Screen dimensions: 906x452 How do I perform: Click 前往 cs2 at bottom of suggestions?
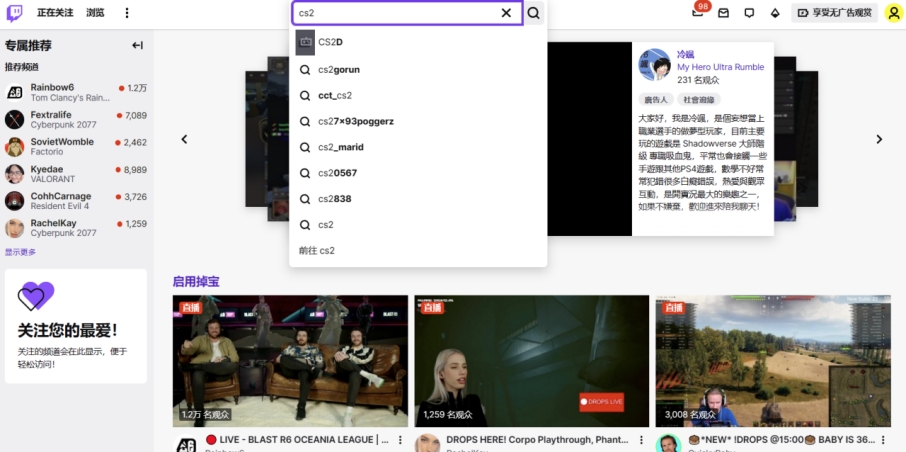(418, 250)
